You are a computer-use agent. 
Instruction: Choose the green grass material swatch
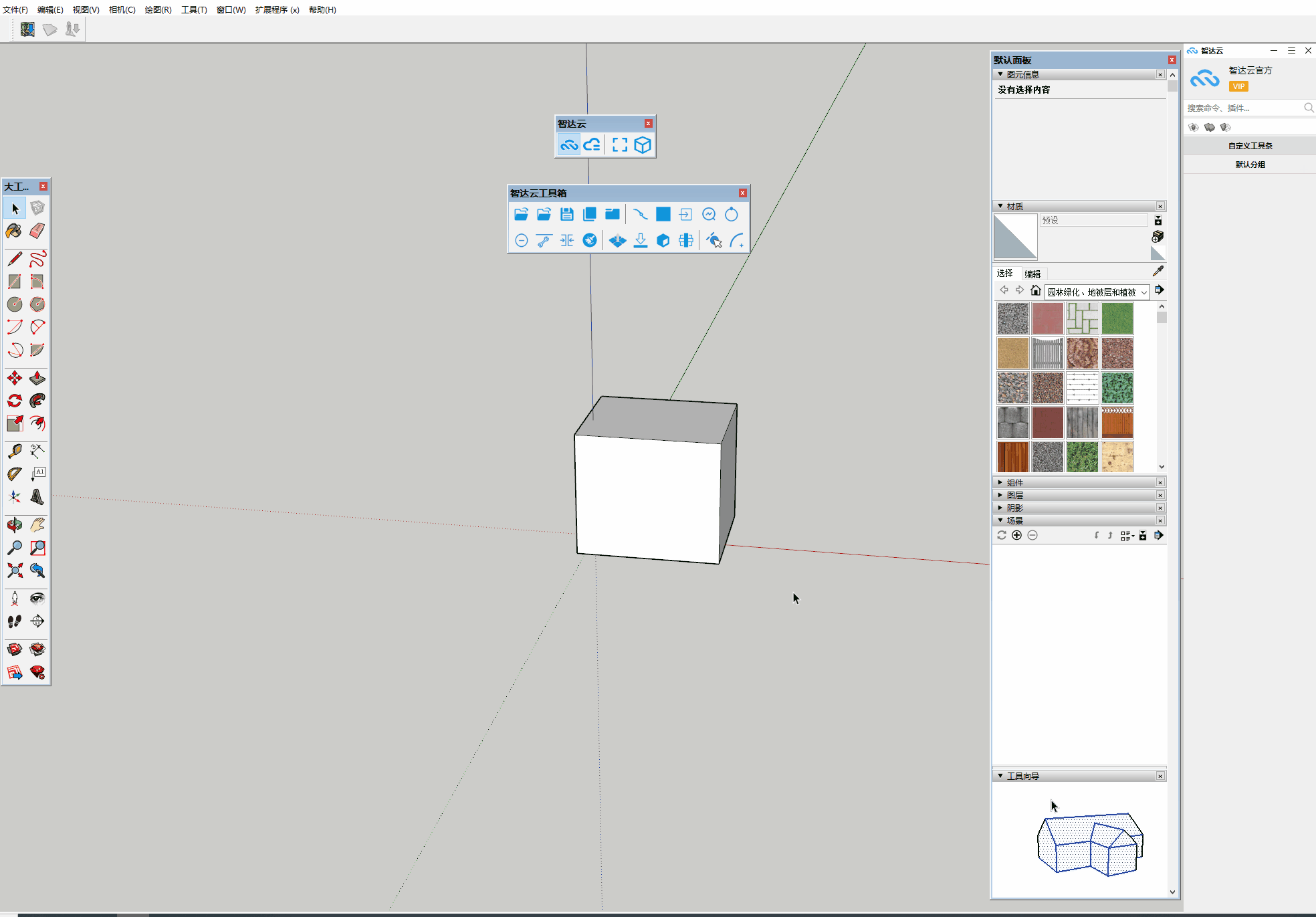tap(1117, 318)
